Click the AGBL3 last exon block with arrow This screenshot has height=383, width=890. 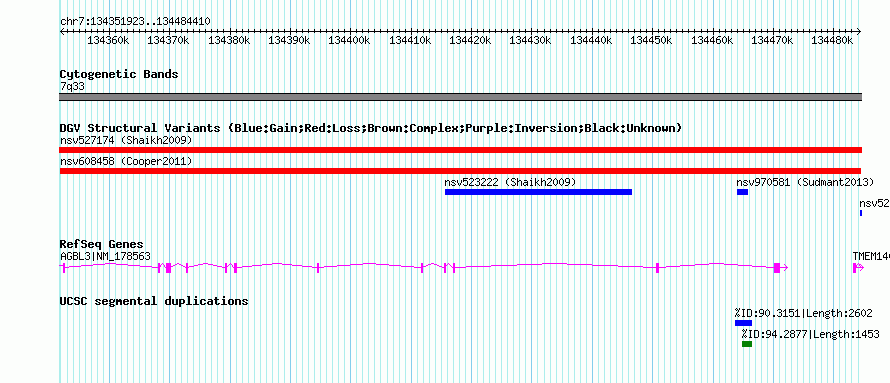pos(780,268)
